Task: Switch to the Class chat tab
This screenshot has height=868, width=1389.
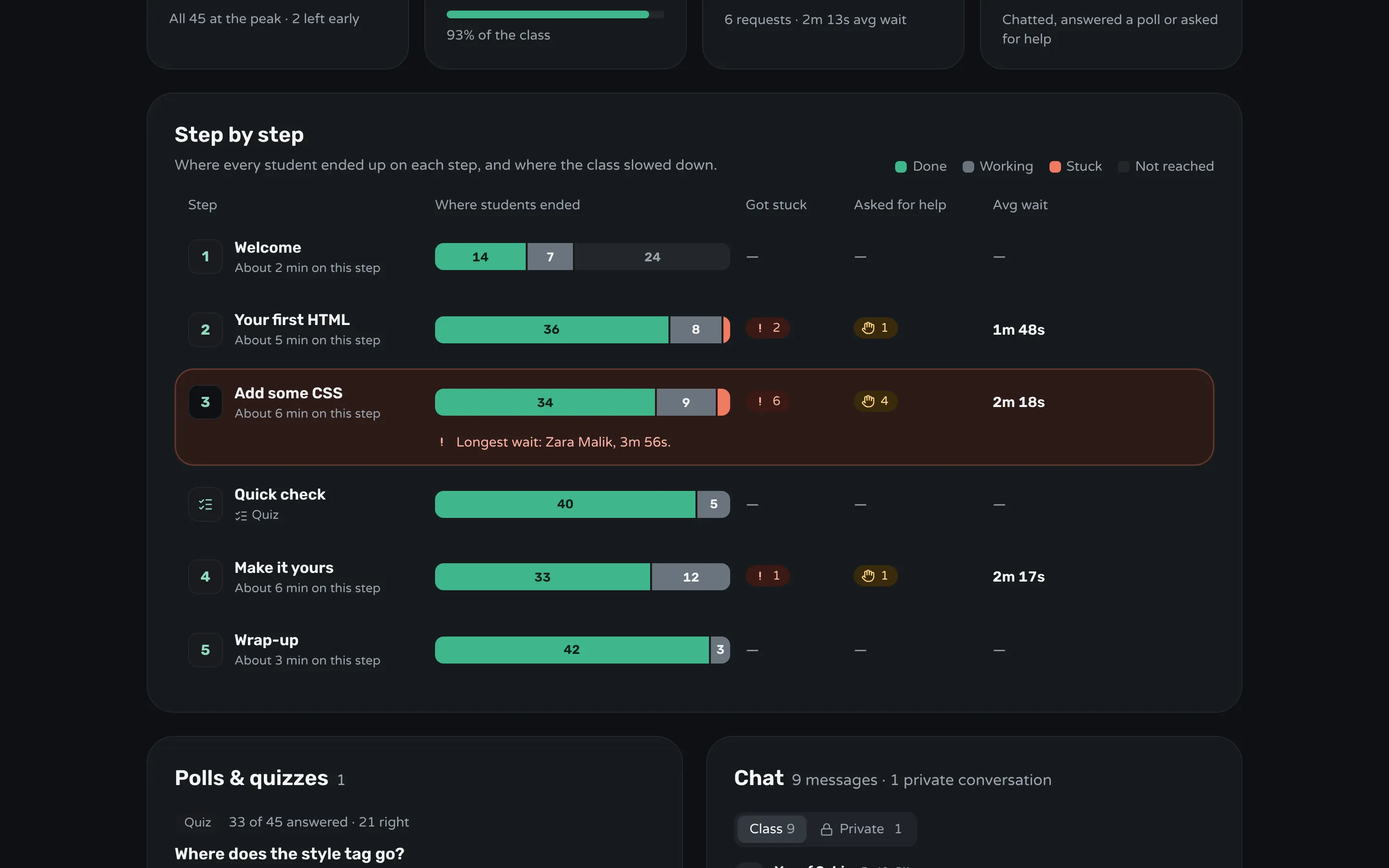Action: tap(772, 829)
